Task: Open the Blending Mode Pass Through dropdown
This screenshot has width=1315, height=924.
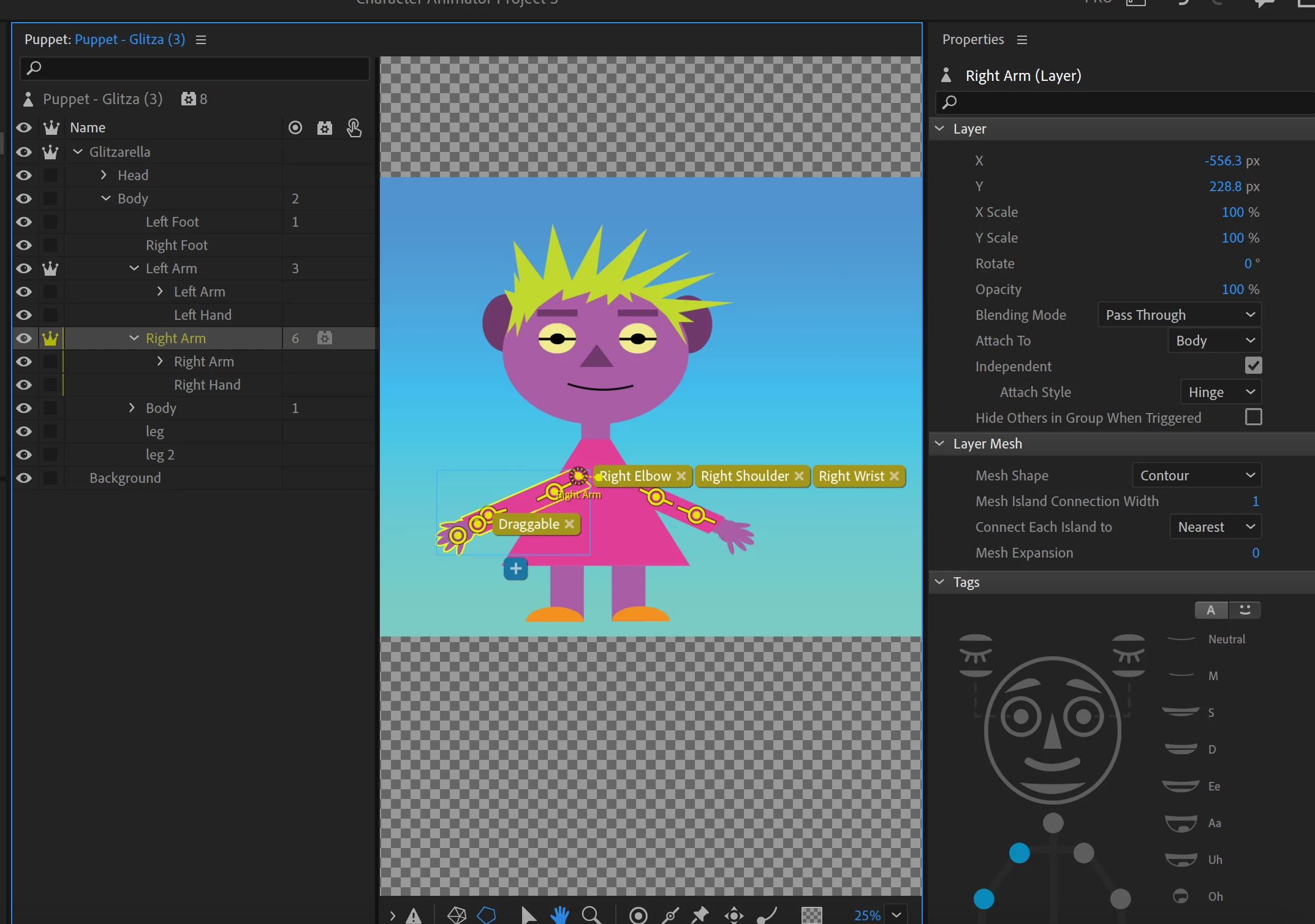Action: [1179, 315]
